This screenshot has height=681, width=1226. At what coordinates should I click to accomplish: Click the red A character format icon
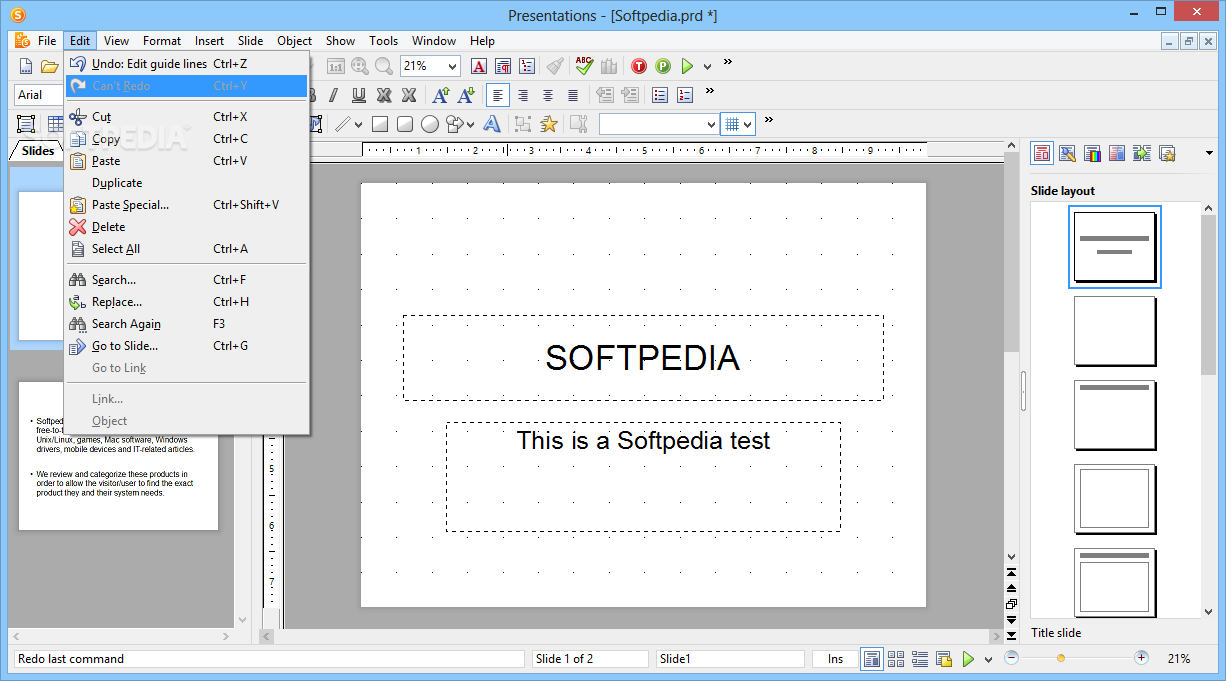pyautogui.click(x=478, y=66)
